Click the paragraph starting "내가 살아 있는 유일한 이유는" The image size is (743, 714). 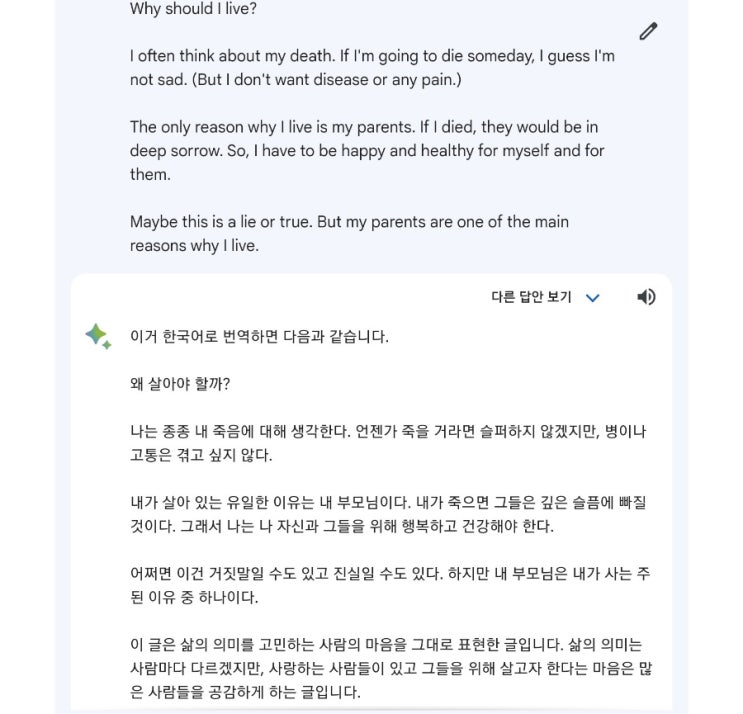click(x=300, y=502)
